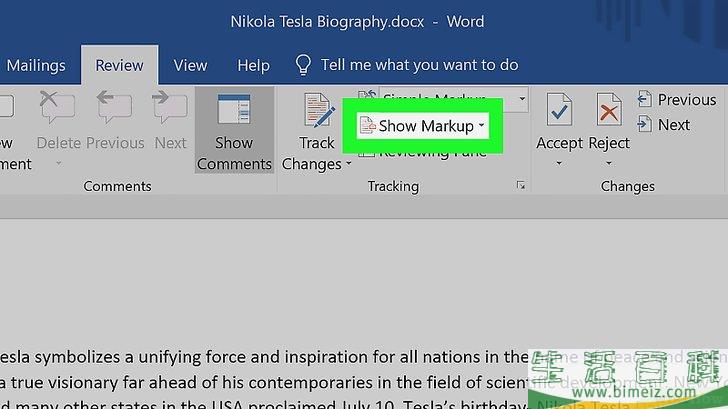Expand the Accept dropdown arrow
Image resolution: width=728 pixels, height=409 pixels.
559,163
